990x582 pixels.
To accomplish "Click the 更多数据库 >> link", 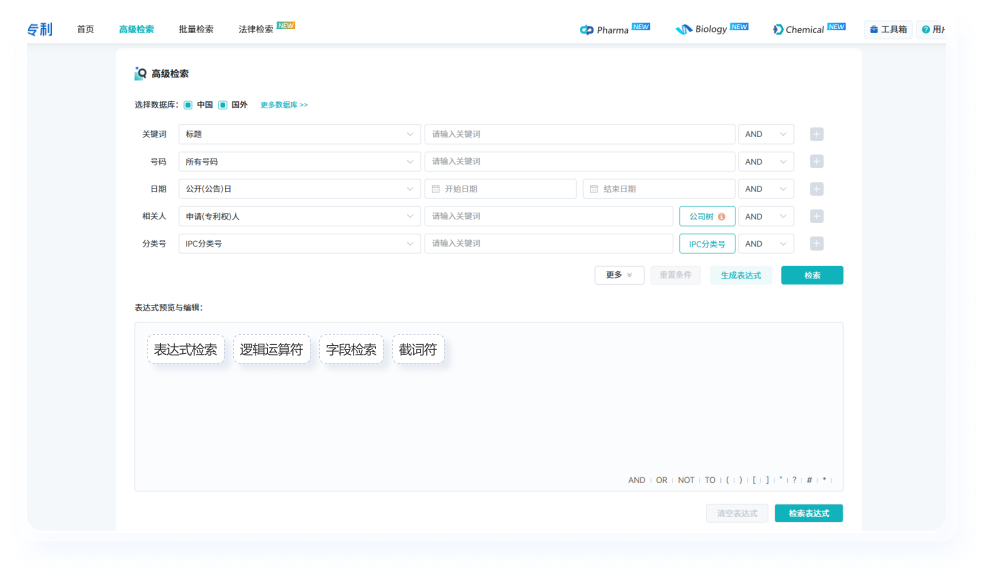I will pyautogui.click(x=284, y=105).
